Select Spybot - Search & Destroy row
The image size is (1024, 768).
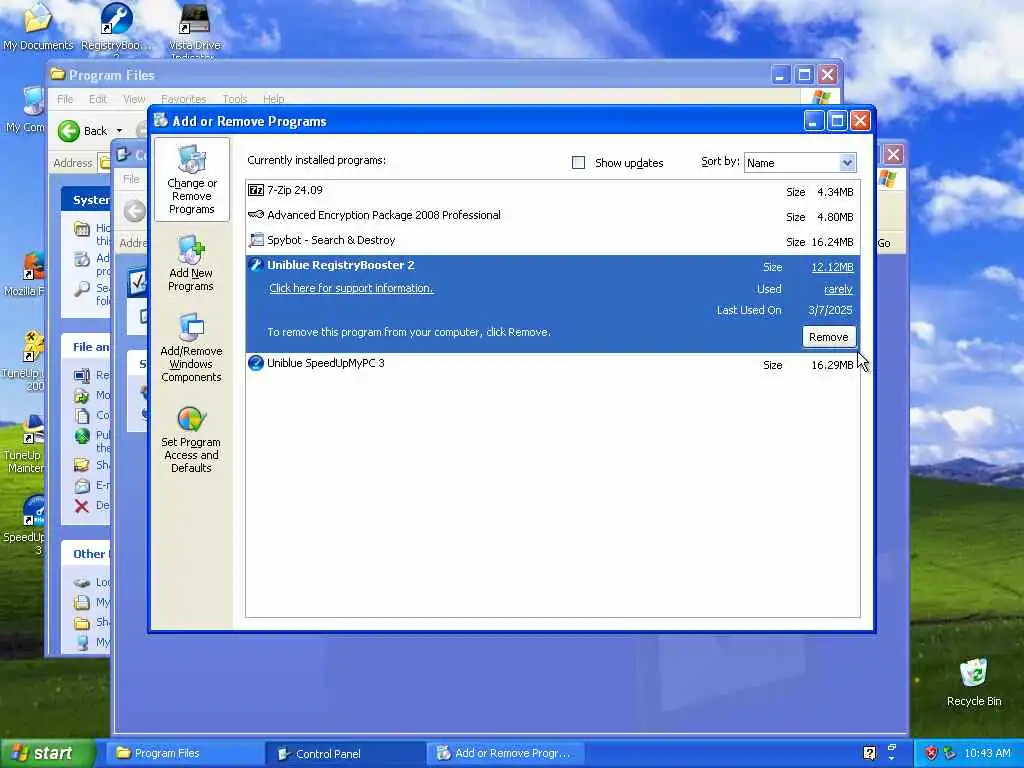tap(552, 241)
